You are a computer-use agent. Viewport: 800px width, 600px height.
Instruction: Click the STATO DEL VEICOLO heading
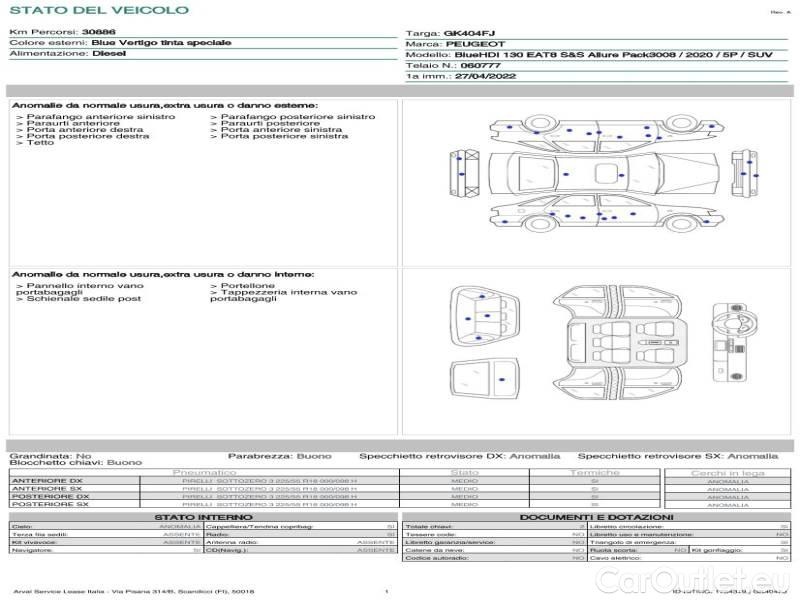coord(98,10)
